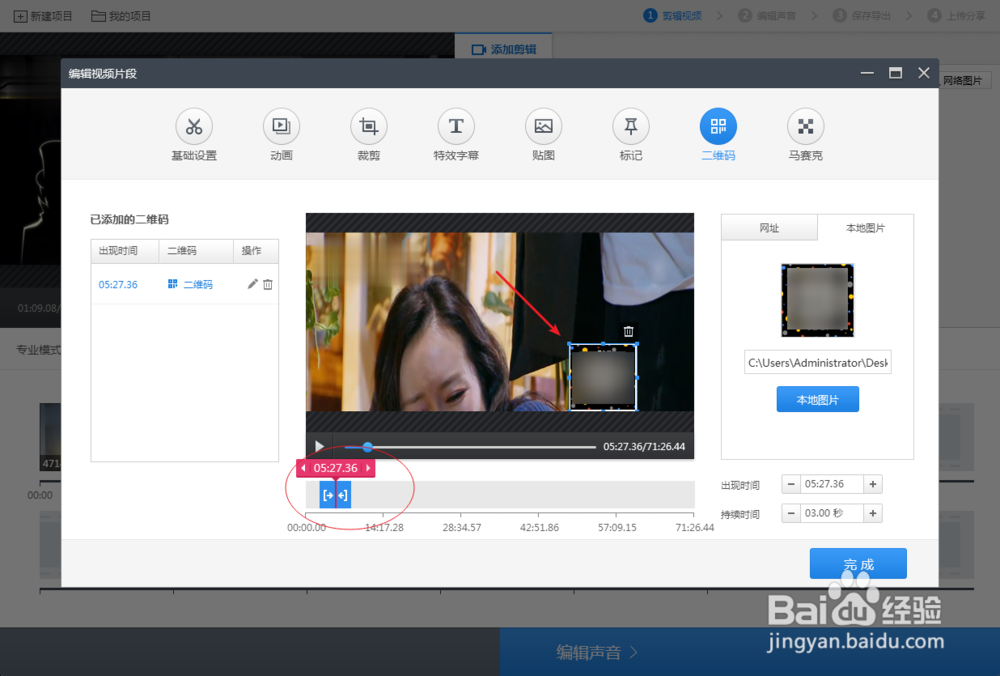The height and width of the screenshot is (676, 1000).
Task: Decrease 持续时间 with minus button
Action: click(x=791, y=513)
